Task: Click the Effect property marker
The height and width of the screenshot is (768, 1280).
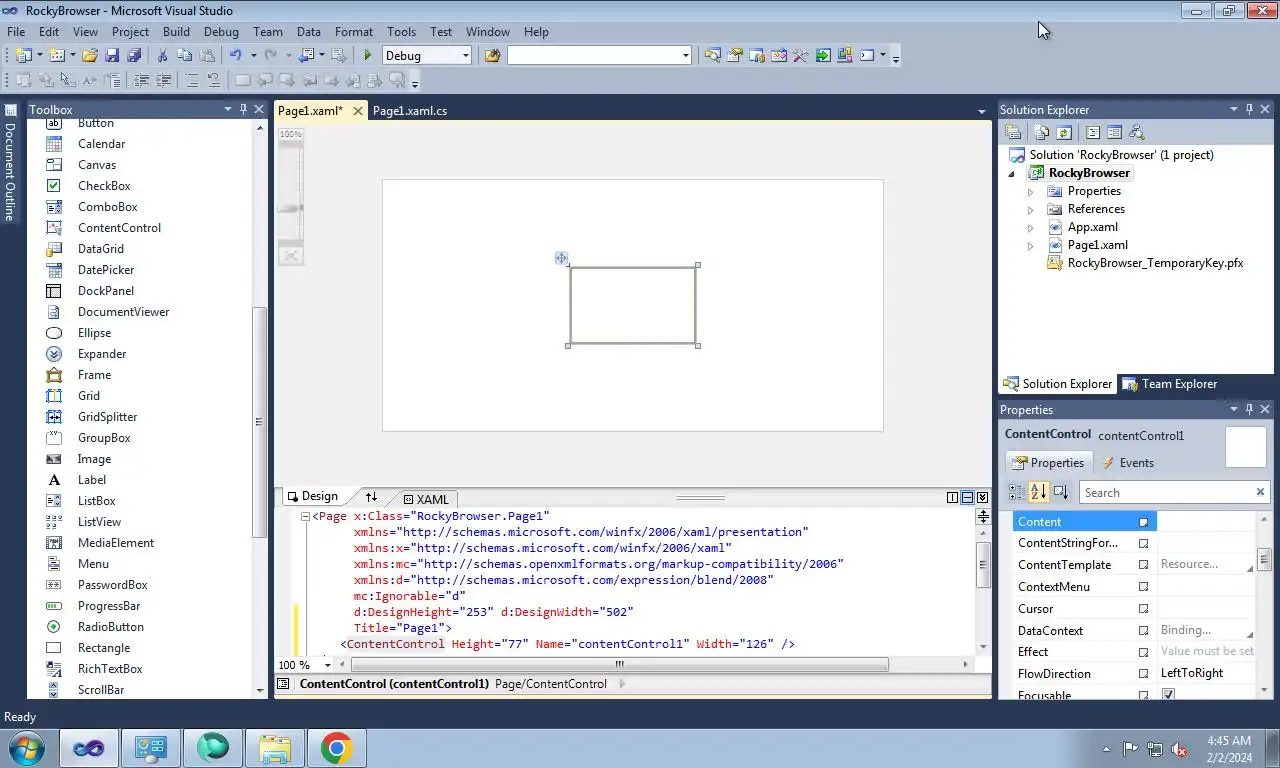Action: 1143,652
